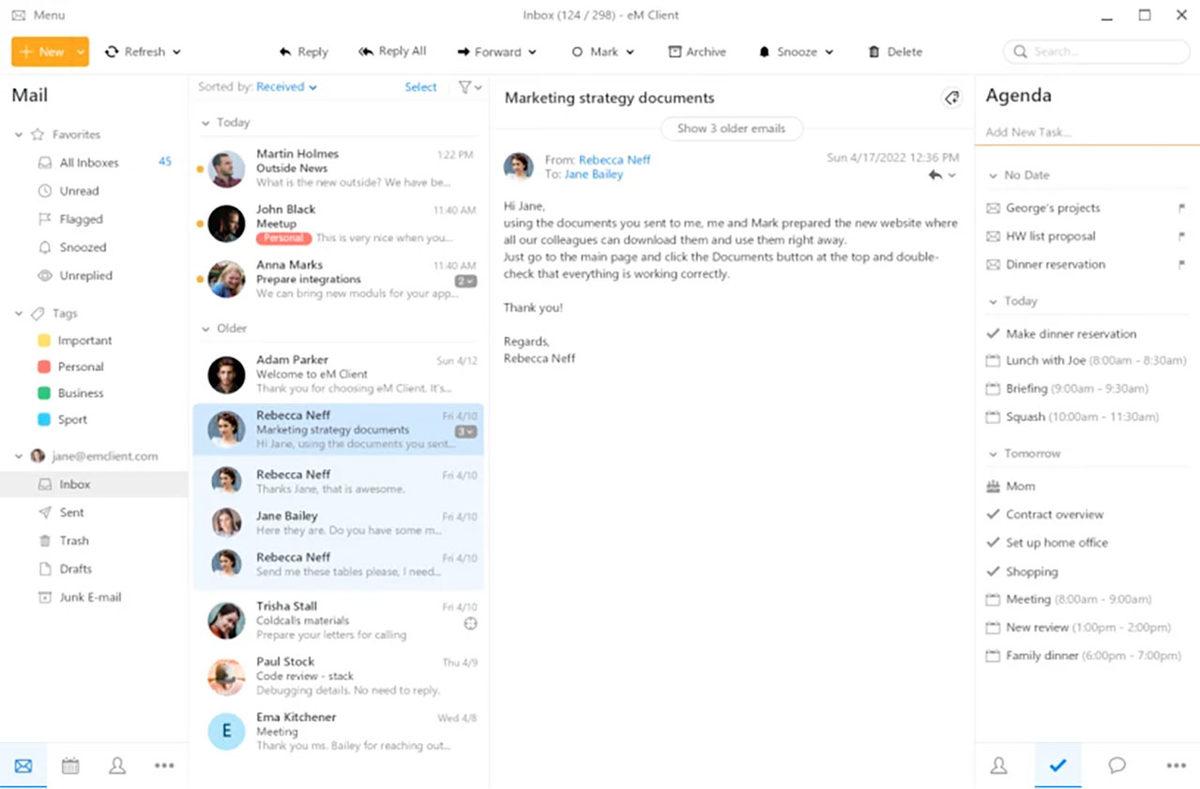This screenshot has width=1200, height=789.
Task: Click the translate icon on the message header
Action: (951, 97)
